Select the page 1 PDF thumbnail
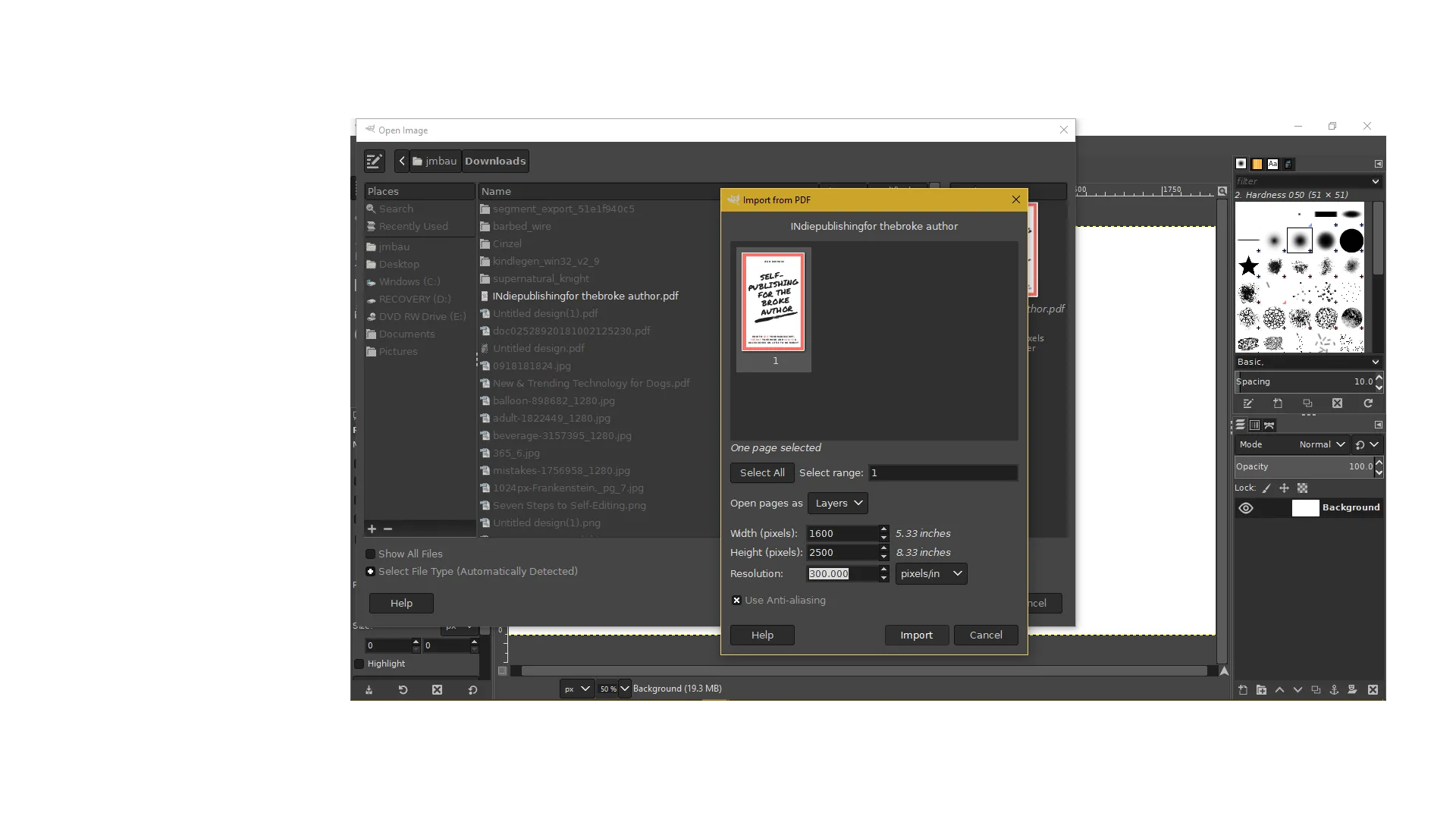This screenshot has height=819, width=1456. click(773, 303)
